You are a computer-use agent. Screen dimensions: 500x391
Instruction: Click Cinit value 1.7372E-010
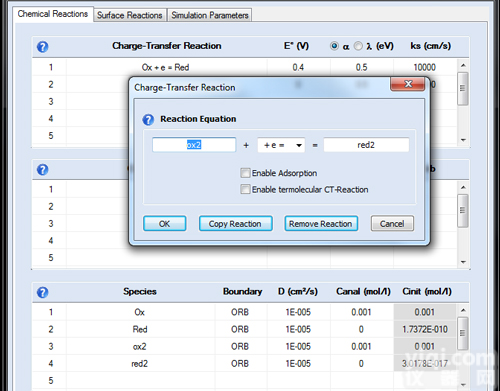[x=425, y=329]
